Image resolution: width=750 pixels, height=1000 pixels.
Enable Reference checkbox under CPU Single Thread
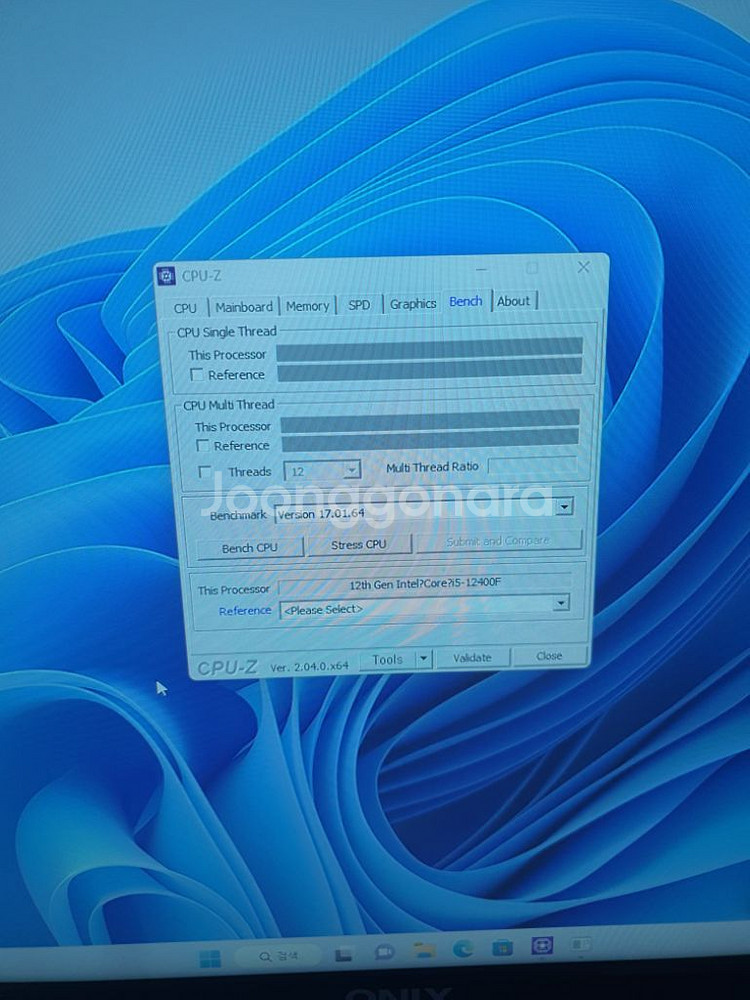tap(197, 375)
